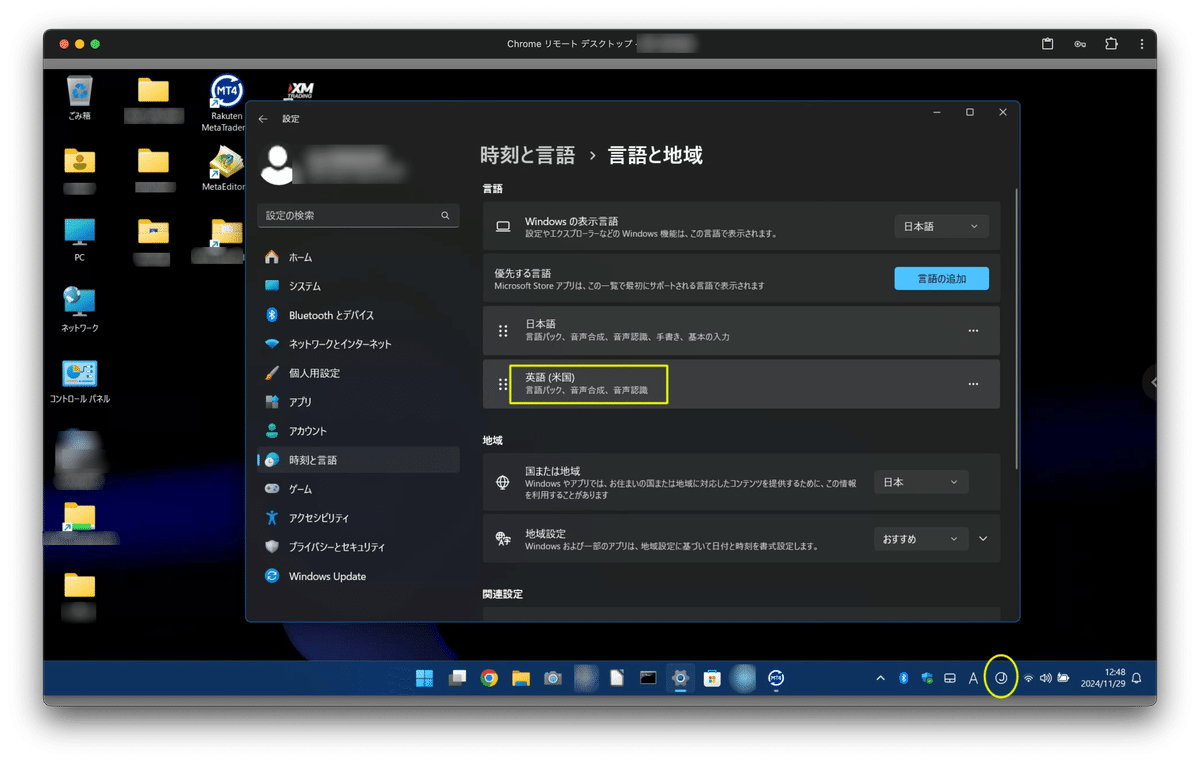Select the コントロール パネル desktop icon

(x=79, y=381)
